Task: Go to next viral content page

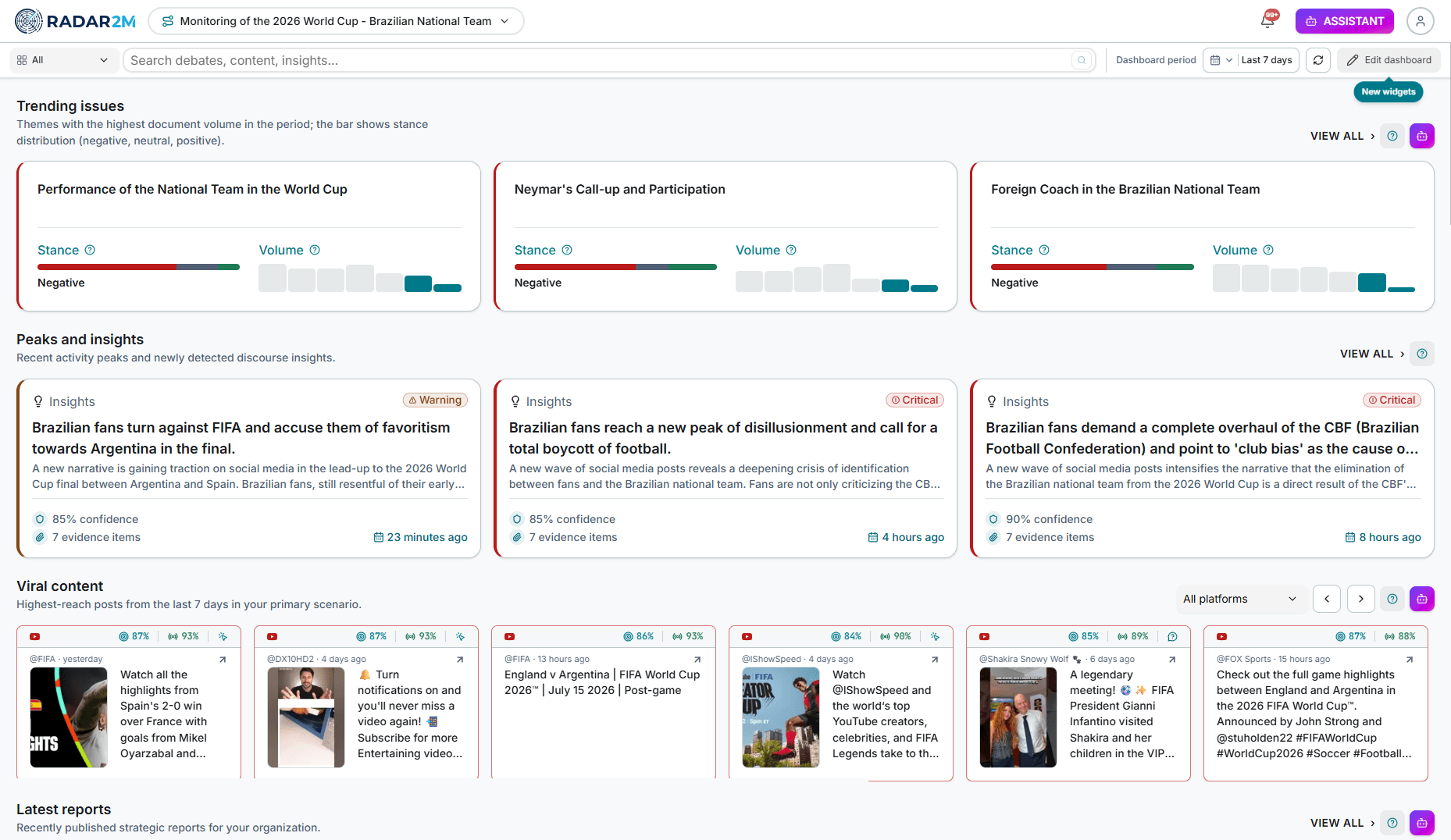Action: tap(1361, 599)
